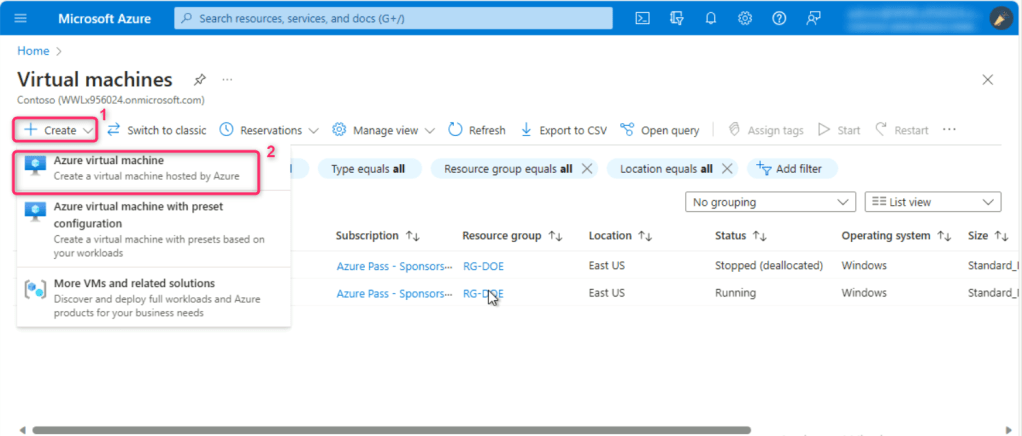Open the Azure portal hamburger menu
The width and height of the screenshot is (1022, 436).
click(x=22, y=19)
